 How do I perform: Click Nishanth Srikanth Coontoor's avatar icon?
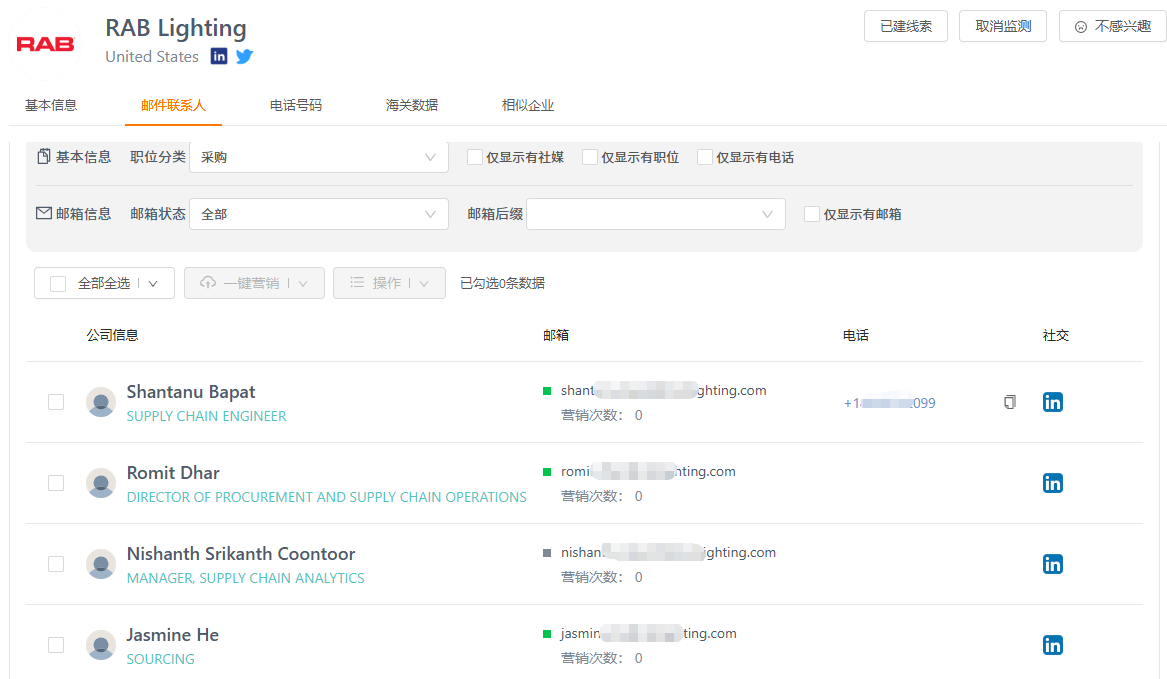pos(100,564)
